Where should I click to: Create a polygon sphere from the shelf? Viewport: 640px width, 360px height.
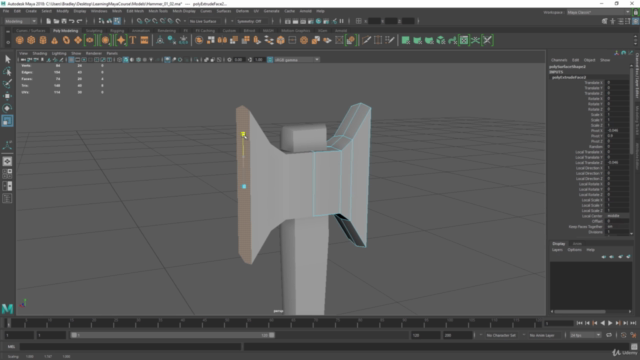20,40
